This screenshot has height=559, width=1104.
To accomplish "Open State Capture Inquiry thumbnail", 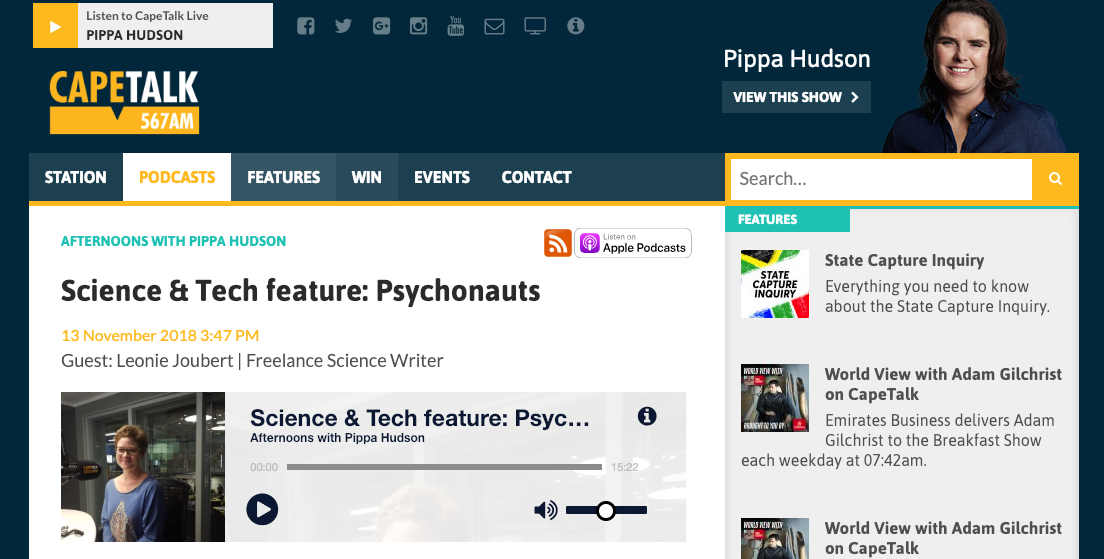I will click(x=774, y=284).
